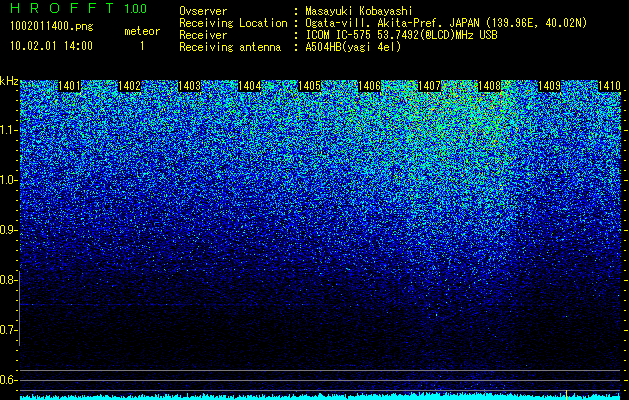Click the Ovserver field label
629x400 pixels.
(203, 11)
